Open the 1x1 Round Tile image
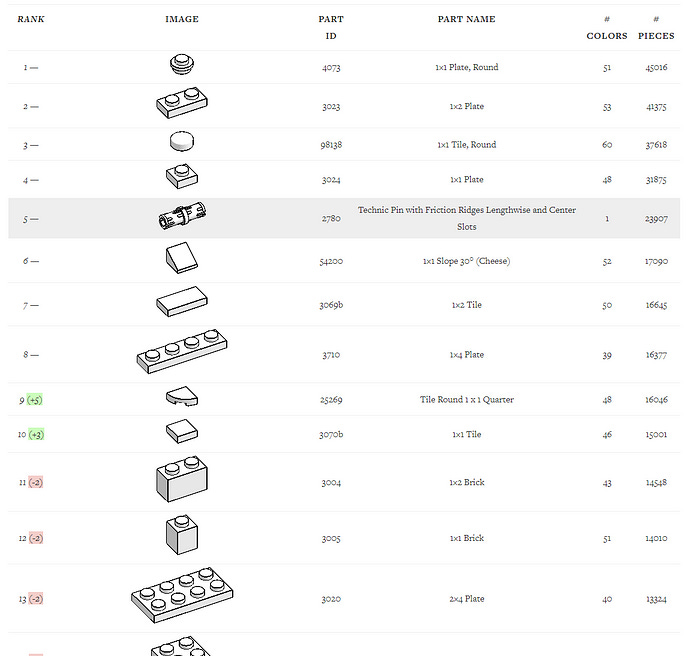This screenshot has height=656, width=700. tap(182, 141)
